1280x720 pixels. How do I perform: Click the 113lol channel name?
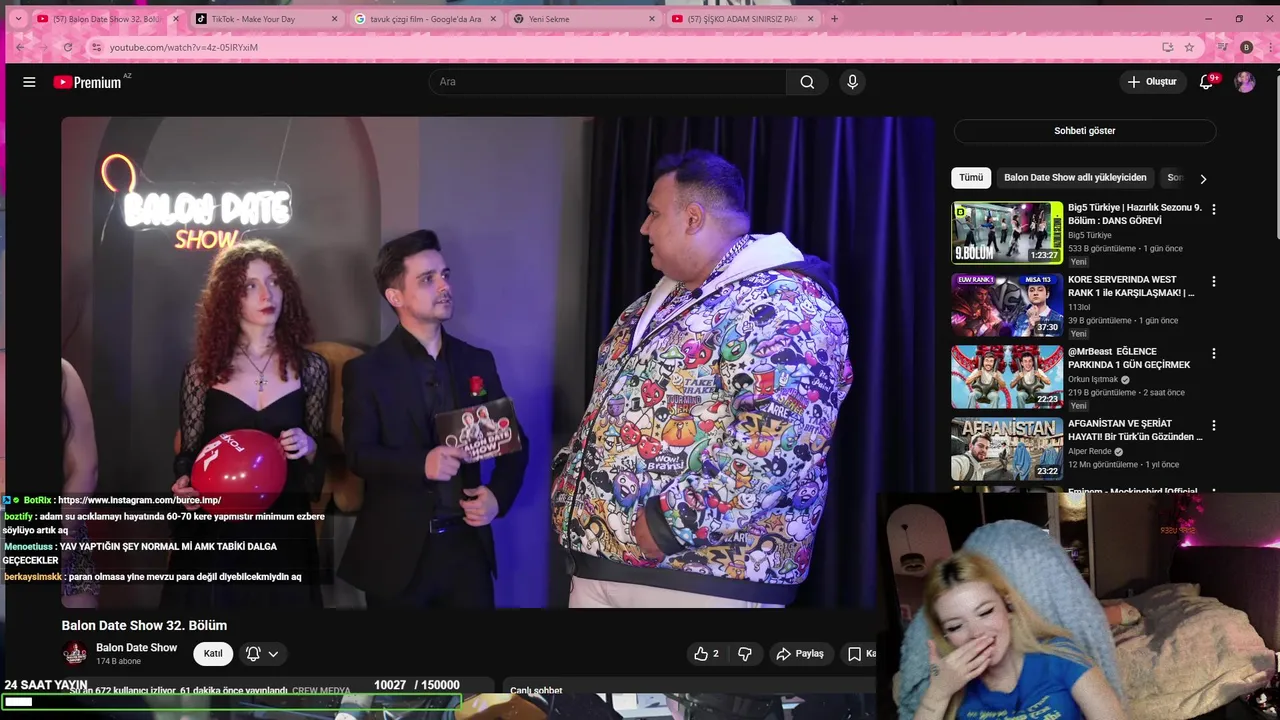click(1079, 308)
